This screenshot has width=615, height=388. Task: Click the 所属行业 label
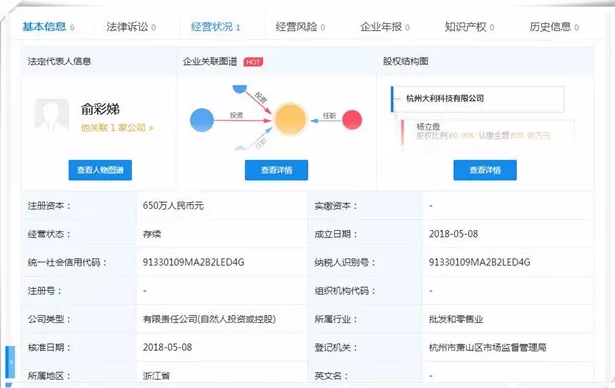(x=336, y=319)
